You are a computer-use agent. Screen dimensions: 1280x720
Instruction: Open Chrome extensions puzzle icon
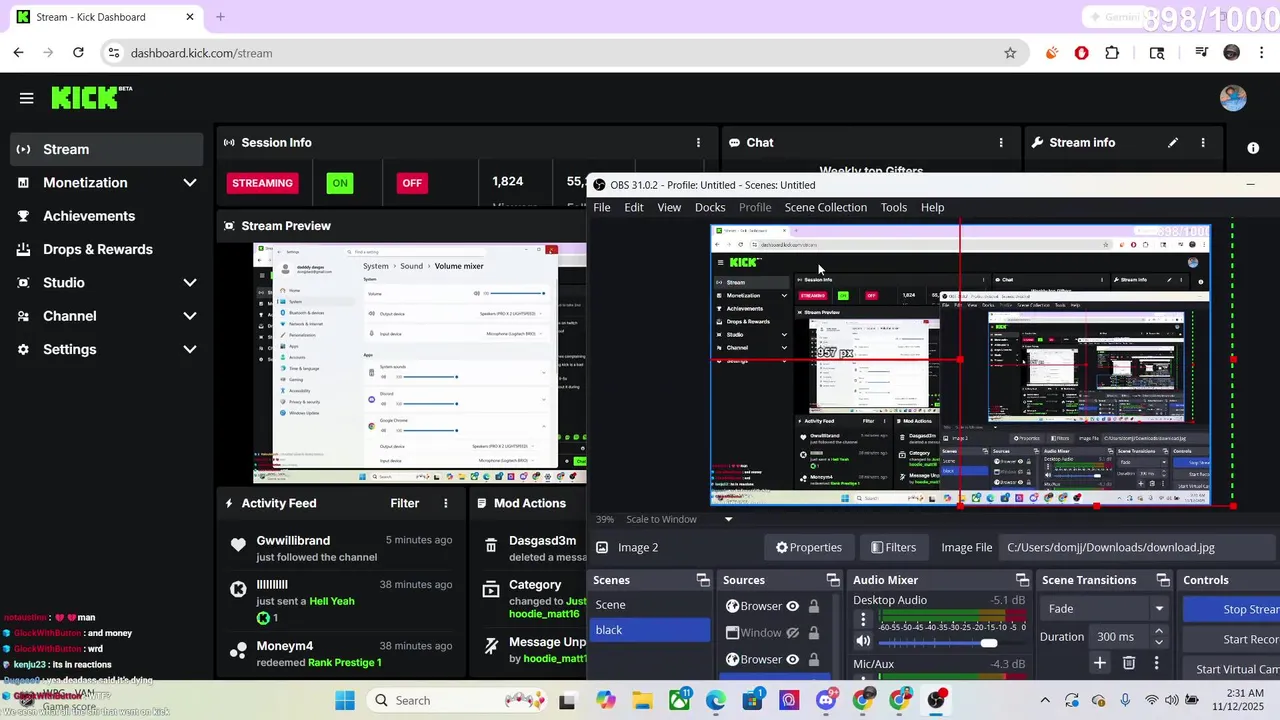(1112, 53)
